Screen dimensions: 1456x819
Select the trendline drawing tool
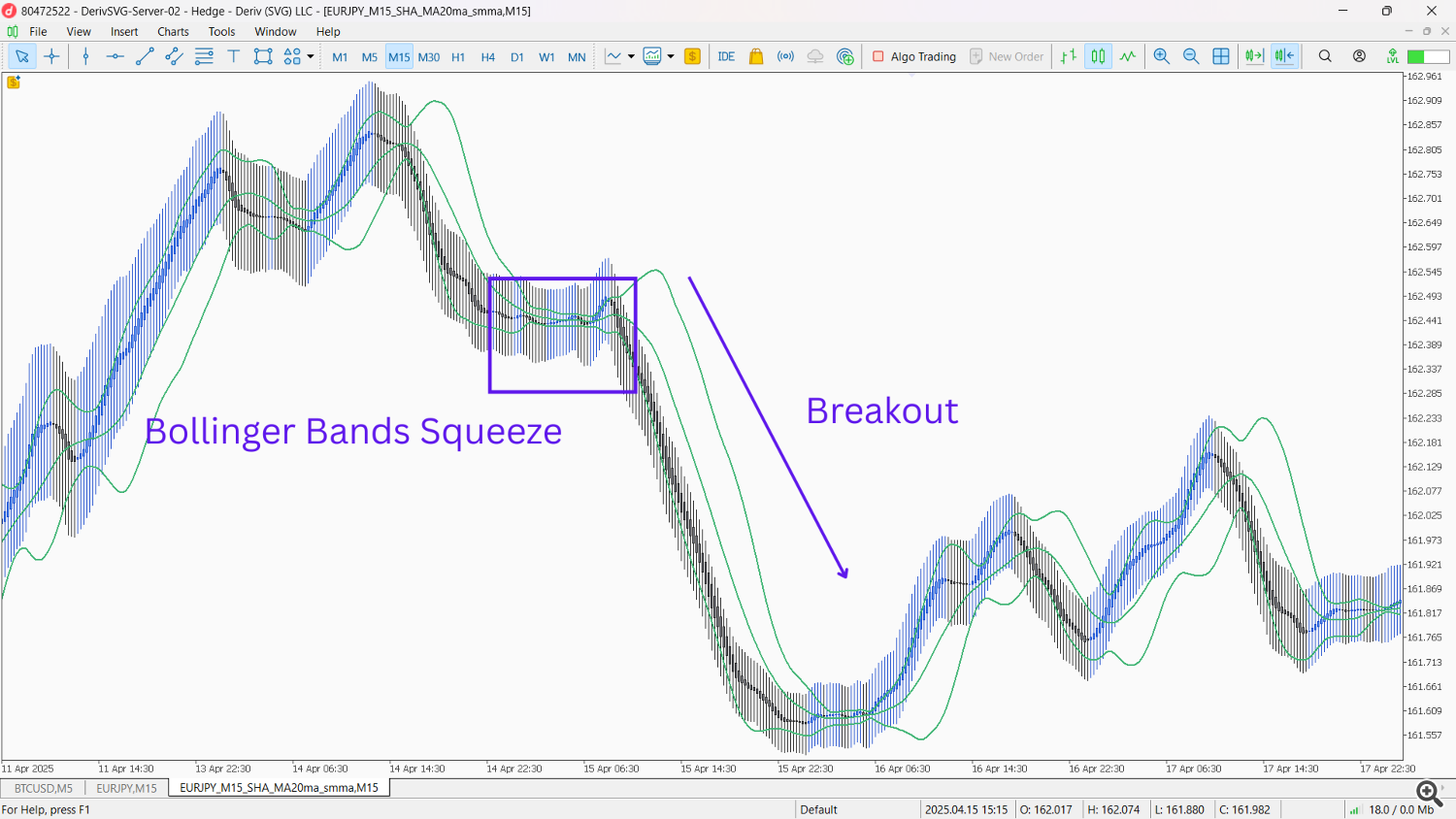pos(145,56)
